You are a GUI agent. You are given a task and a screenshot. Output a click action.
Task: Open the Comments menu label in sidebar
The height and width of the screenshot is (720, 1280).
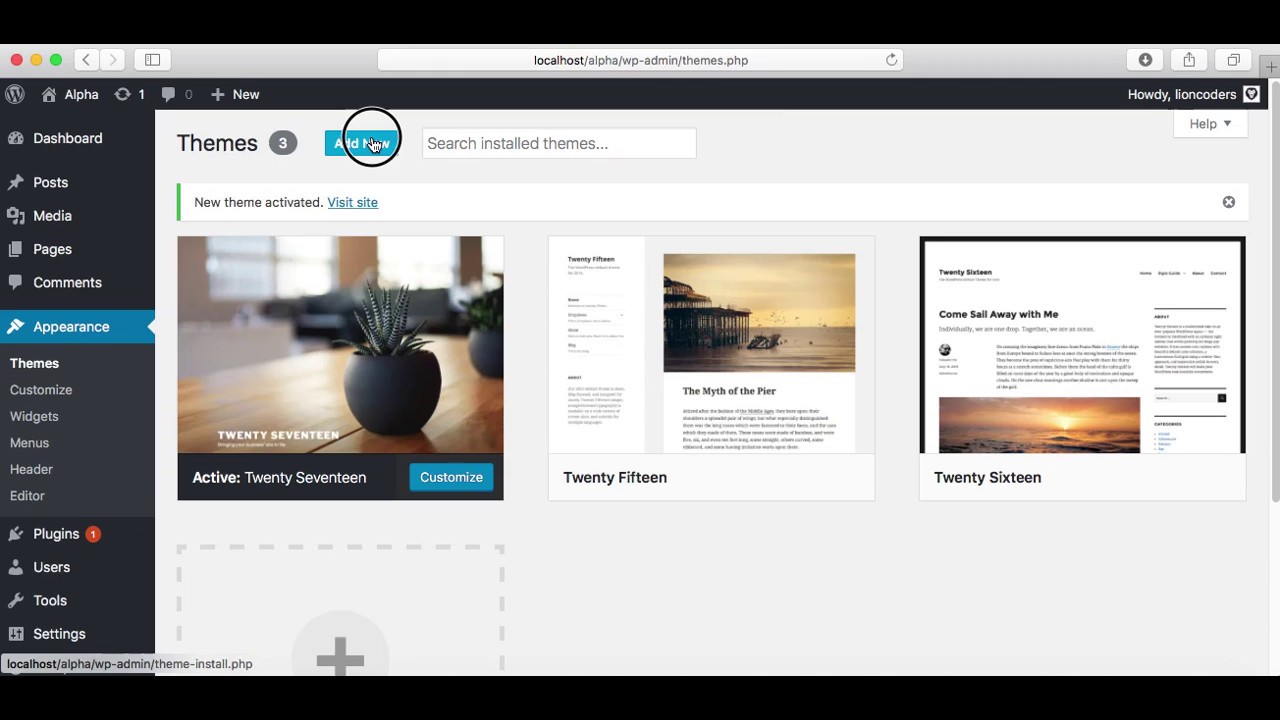[67, 282]
